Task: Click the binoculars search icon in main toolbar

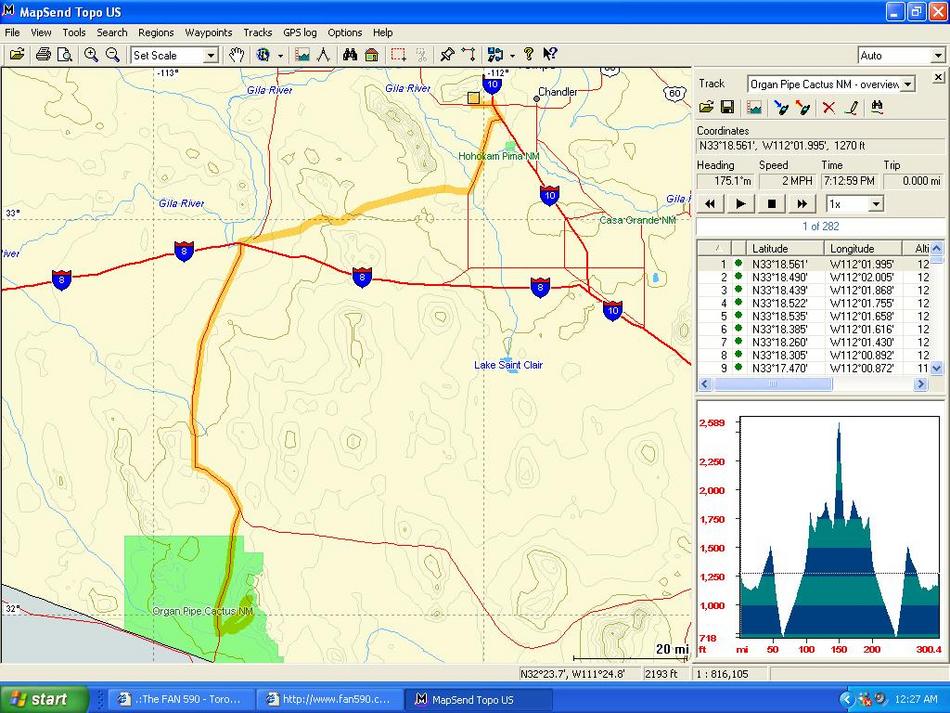Action: click(350, 55)
